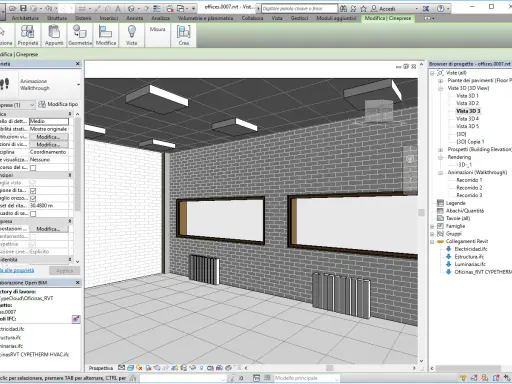
Task: Open the Architettura ribbon tab
Action: (x=25, y=18)
